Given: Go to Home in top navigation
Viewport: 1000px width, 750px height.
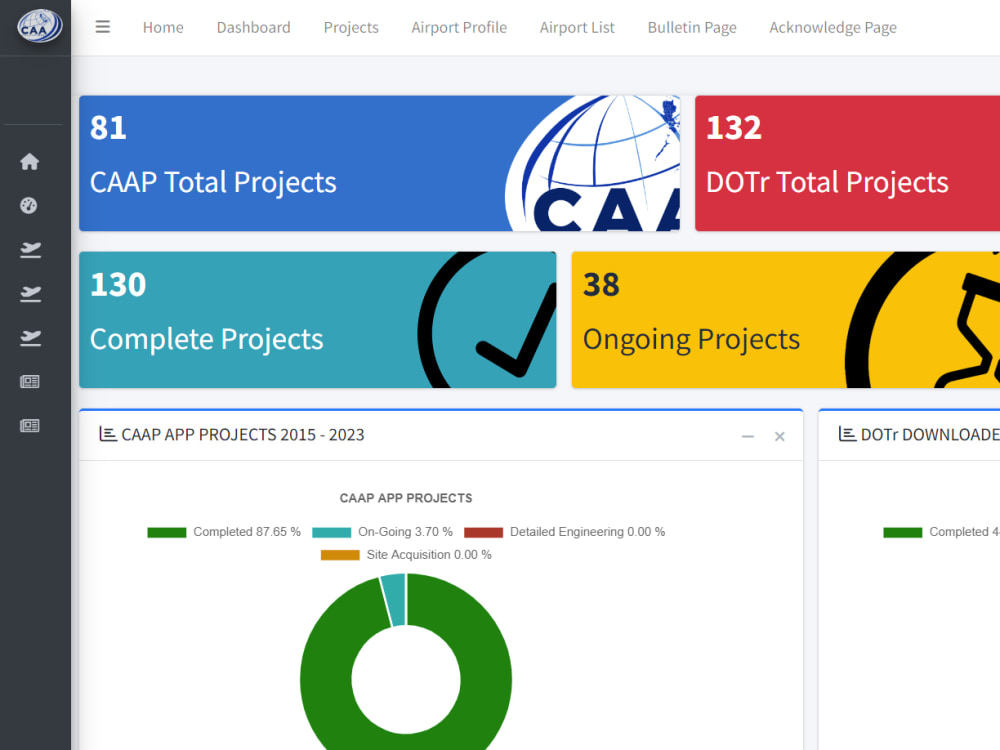Looking at the screenshot, I should (x=163, y=27).
